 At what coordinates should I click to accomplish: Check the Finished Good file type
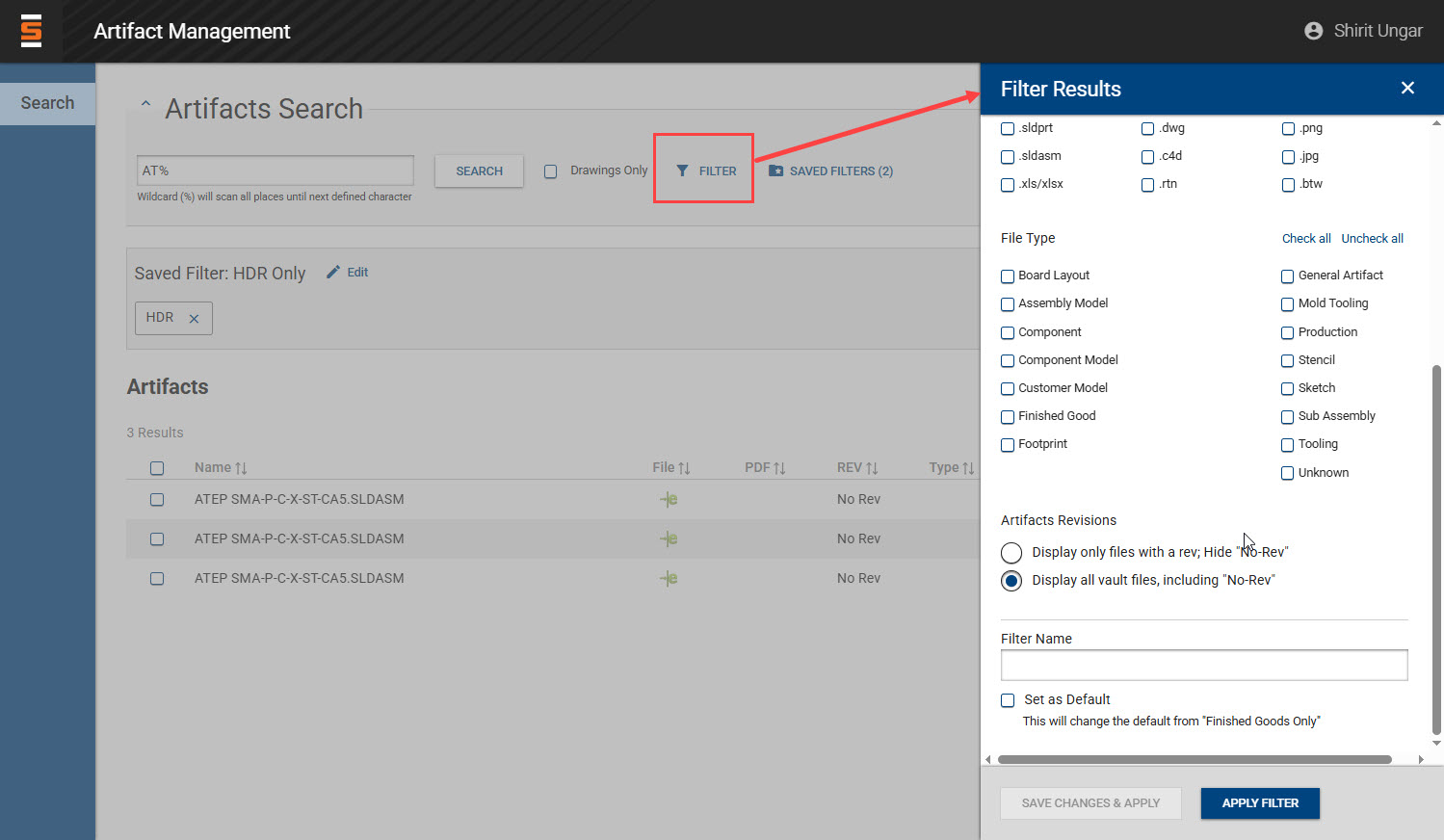coord(1008,417)
